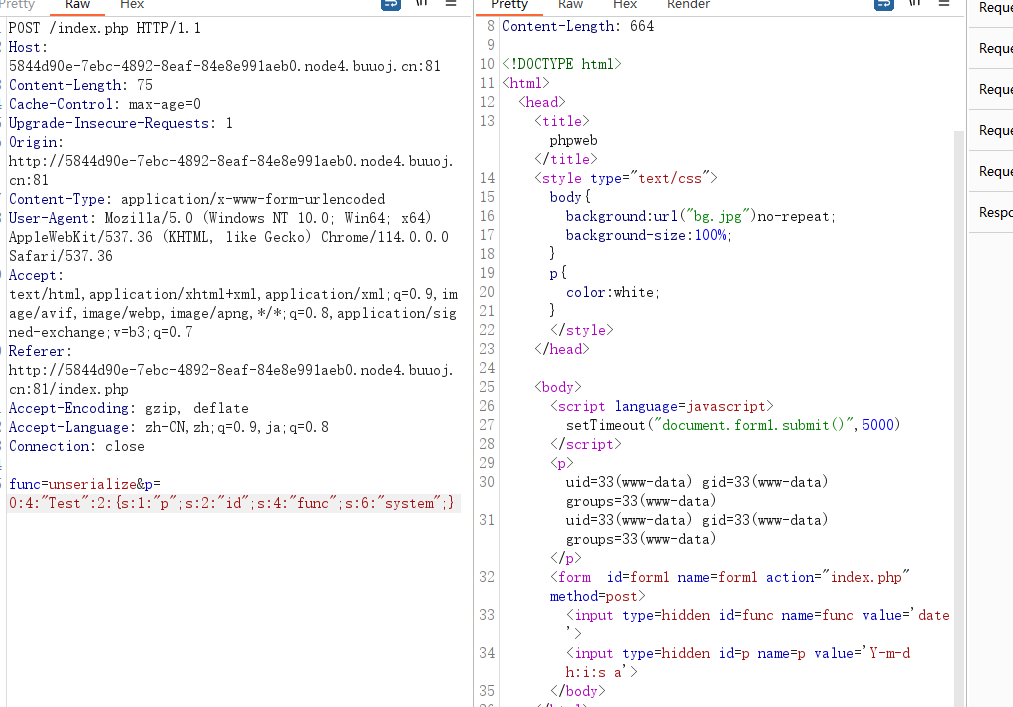
Task: Click the '<head>' tag on response line 12
Action: [x=542, y=102]
